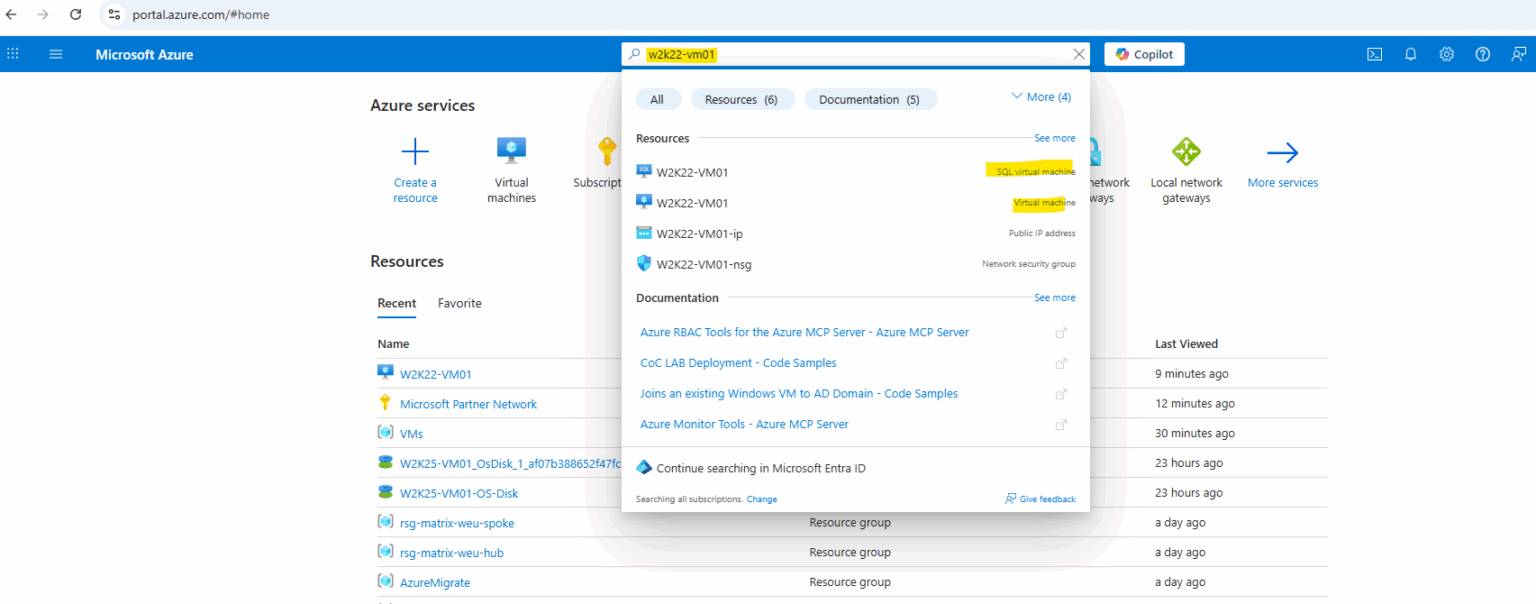
Task: Clear the search box with the X
Action: click(1078, 53)
